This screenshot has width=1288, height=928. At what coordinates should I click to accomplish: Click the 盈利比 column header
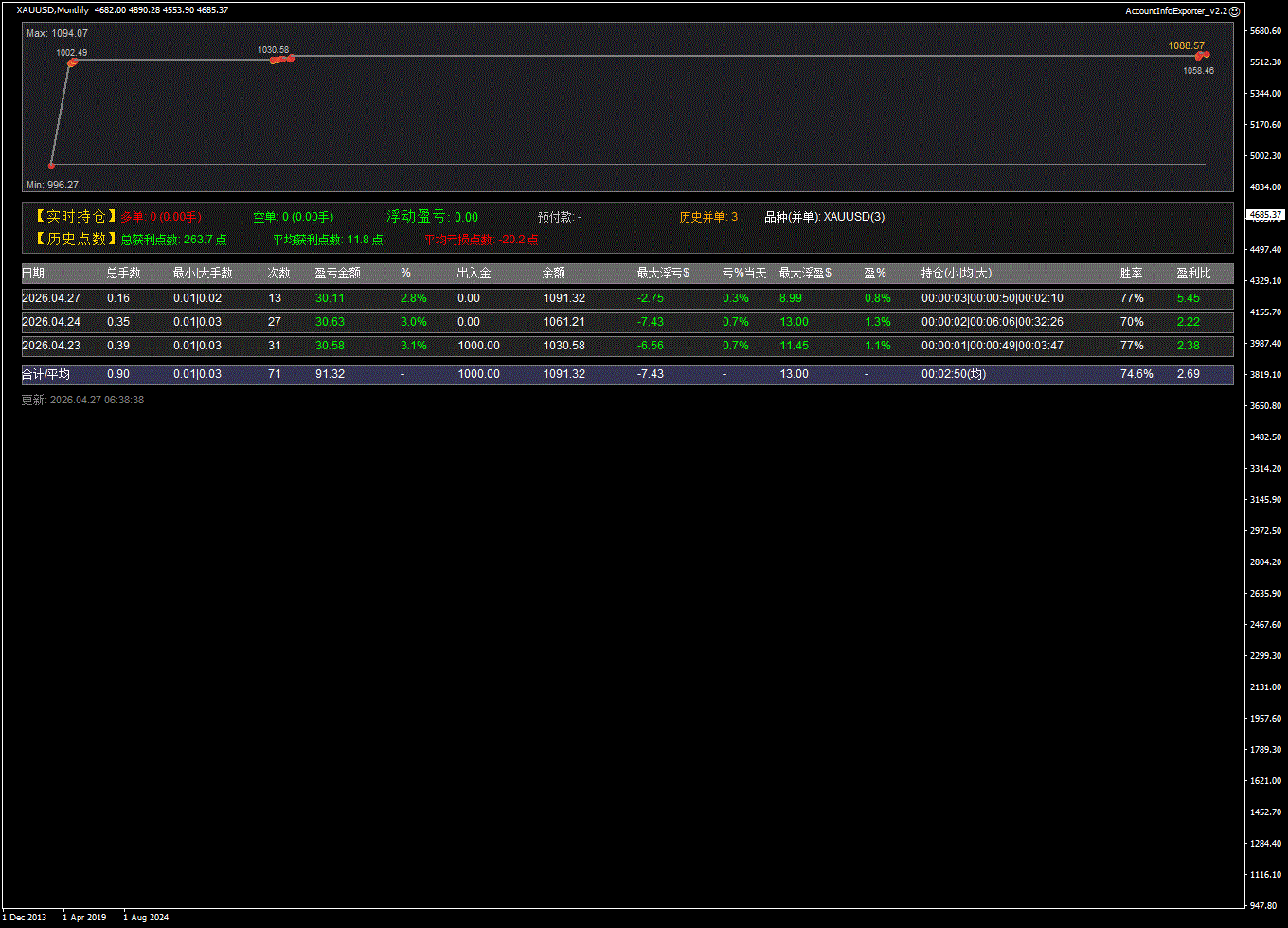point(1193,274)
